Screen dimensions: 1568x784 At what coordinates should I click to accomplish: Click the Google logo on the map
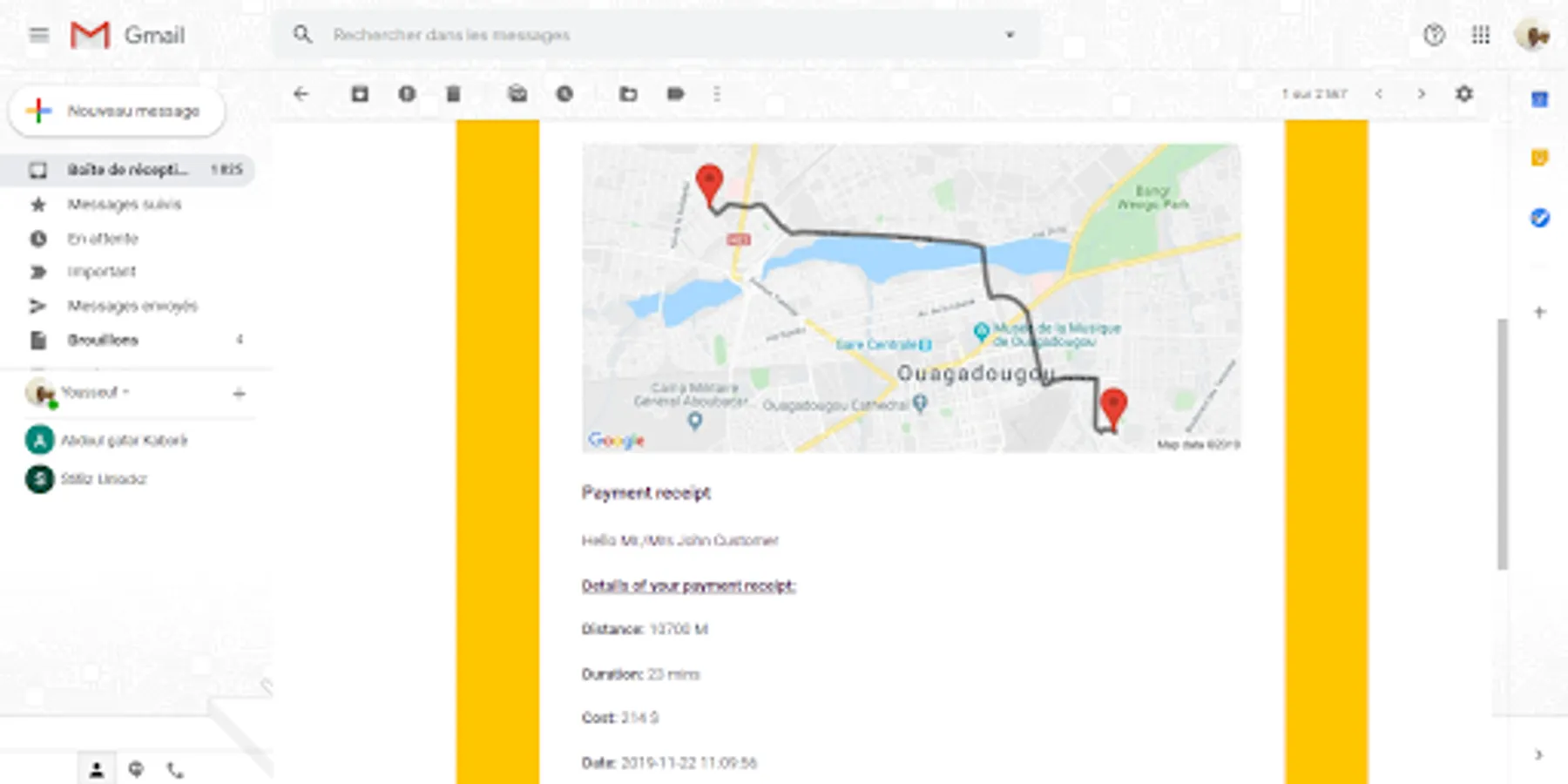pos(617,440)
